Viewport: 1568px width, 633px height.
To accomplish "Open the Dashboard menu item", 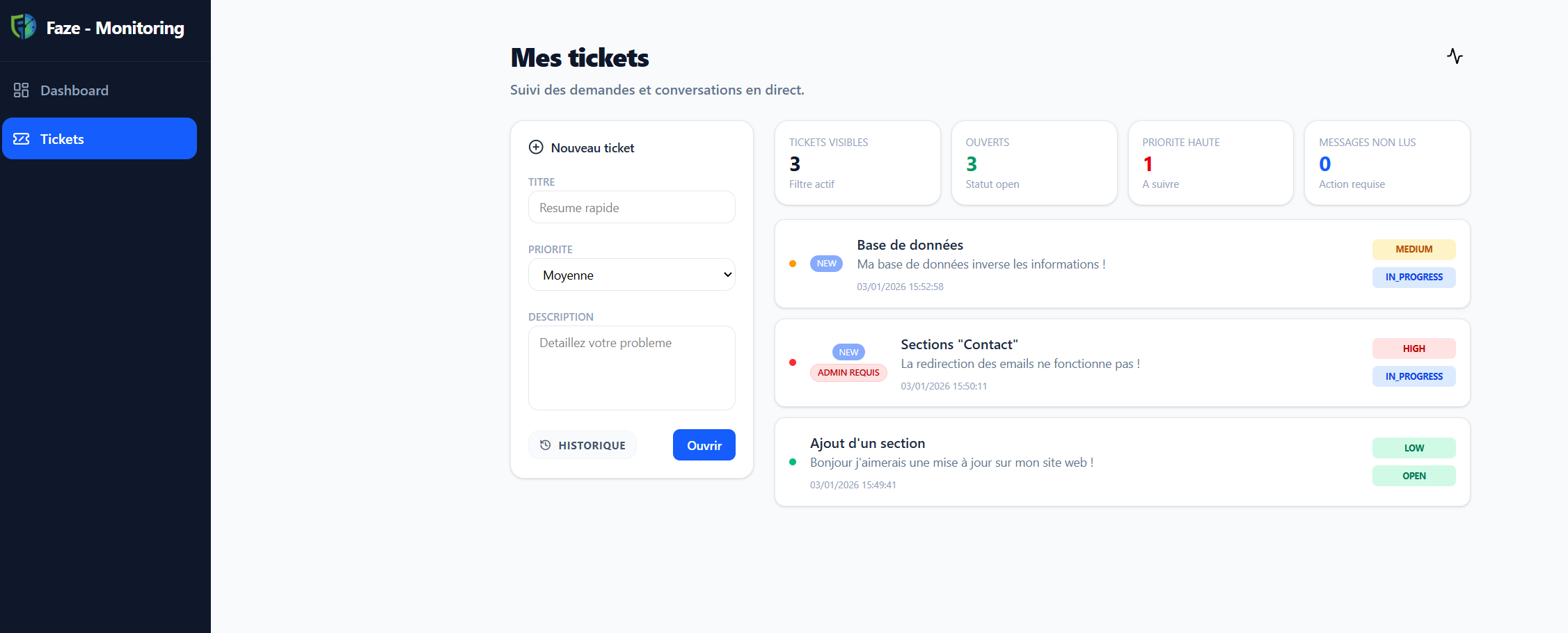I will coord(74,90).
